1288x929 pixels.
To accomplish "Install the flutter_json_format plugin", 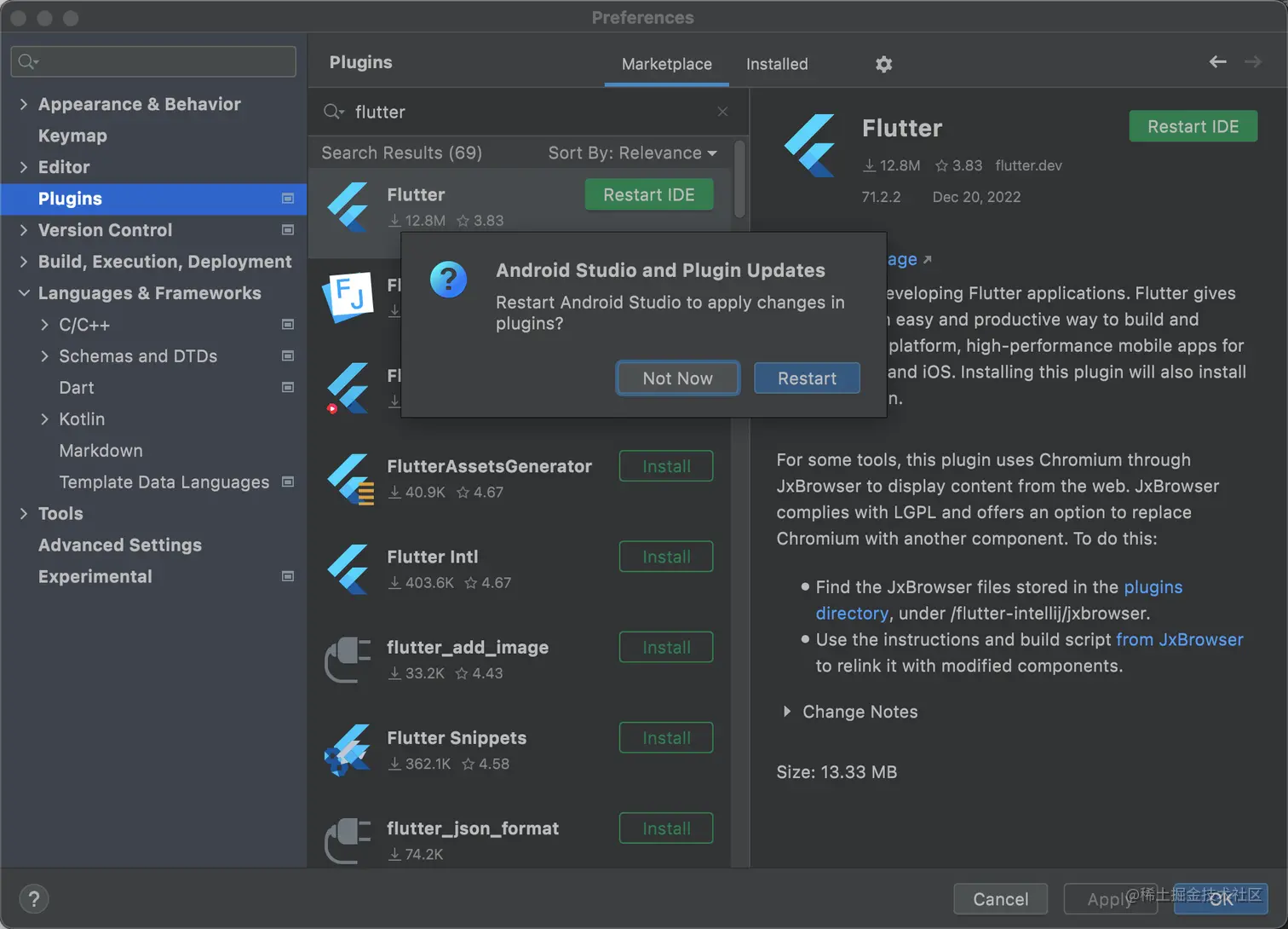I will pos(666,828).
